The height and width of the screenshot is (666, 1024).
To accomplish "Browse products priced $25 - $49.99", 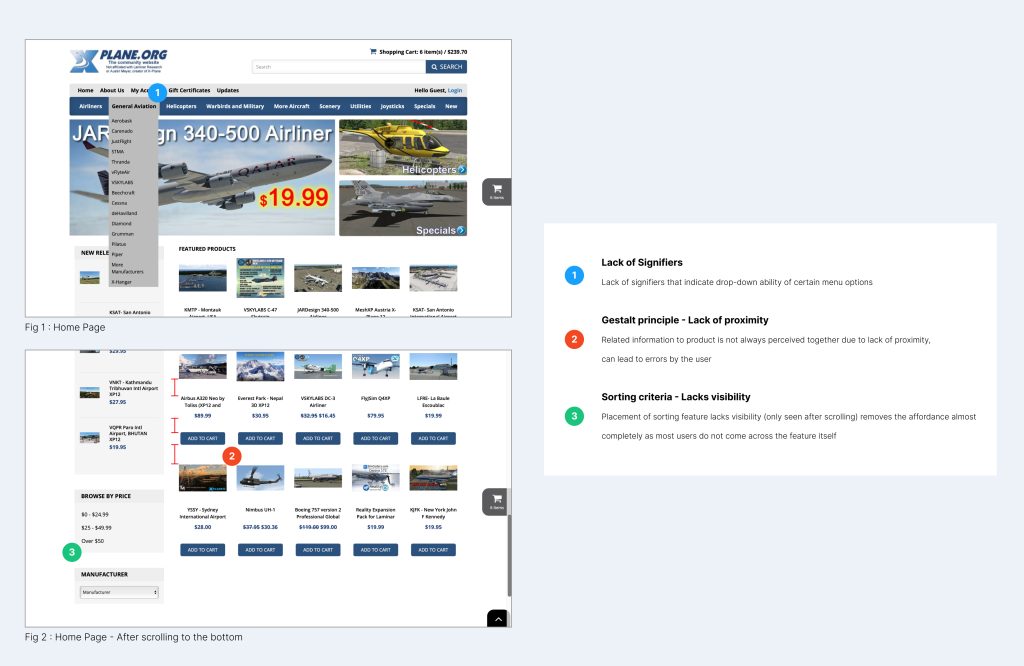I will (x=97, y=528).
